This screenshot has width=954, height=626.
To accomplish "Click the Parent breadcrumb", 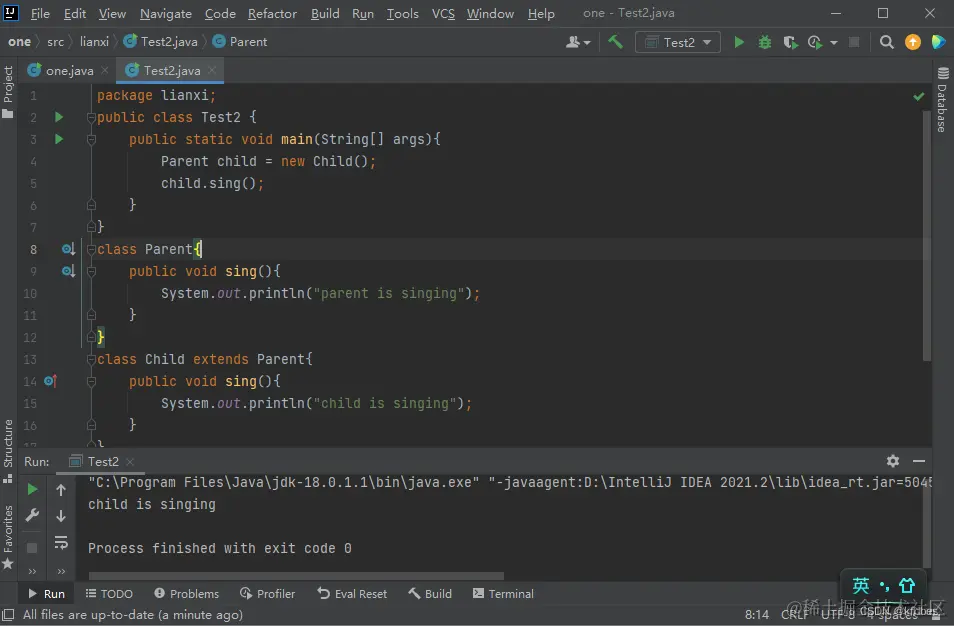I will tap(240, 42).
